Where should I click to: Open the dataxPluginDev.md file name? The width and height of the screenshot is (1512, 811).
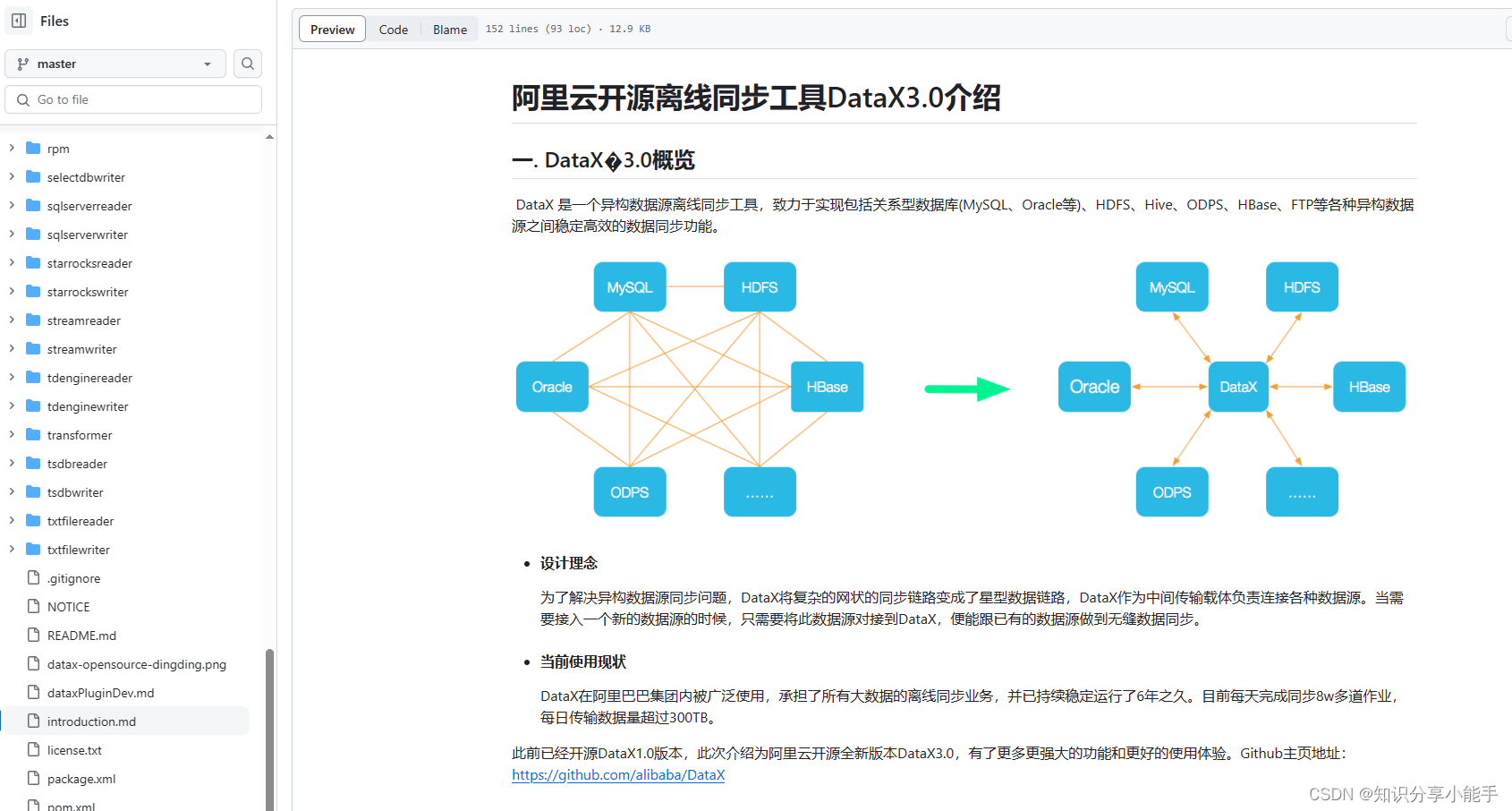point(100,693)
